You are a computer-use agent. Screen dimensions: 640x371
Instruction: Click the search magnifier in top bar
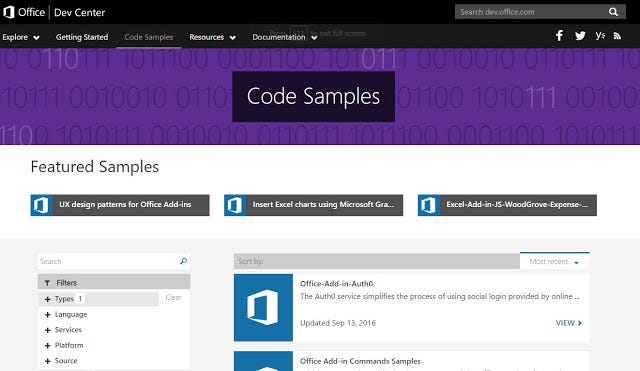coord(613,12)
